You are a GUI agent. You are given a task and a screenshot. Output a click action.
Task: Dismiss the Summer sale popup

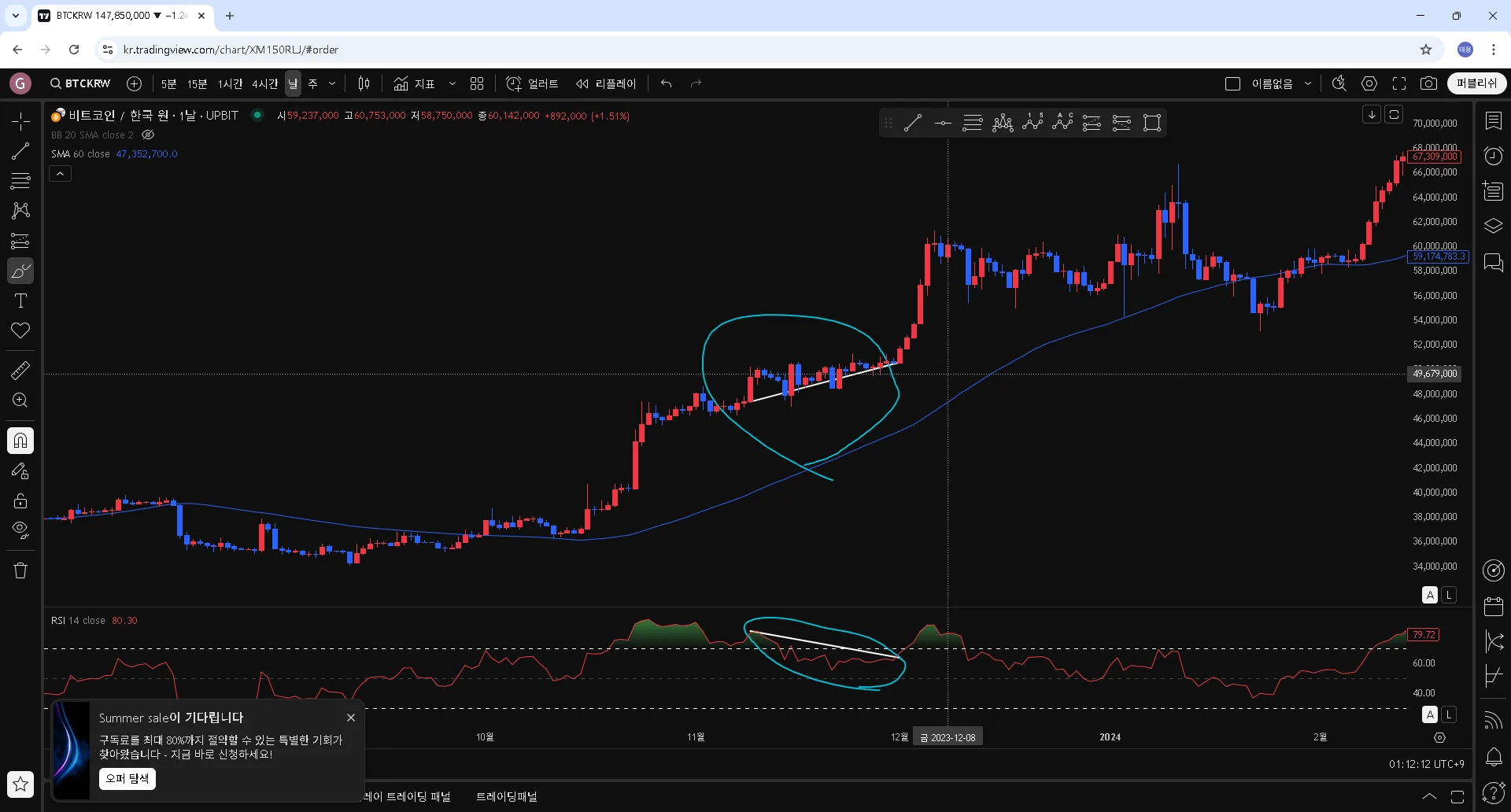coord(351,718)
